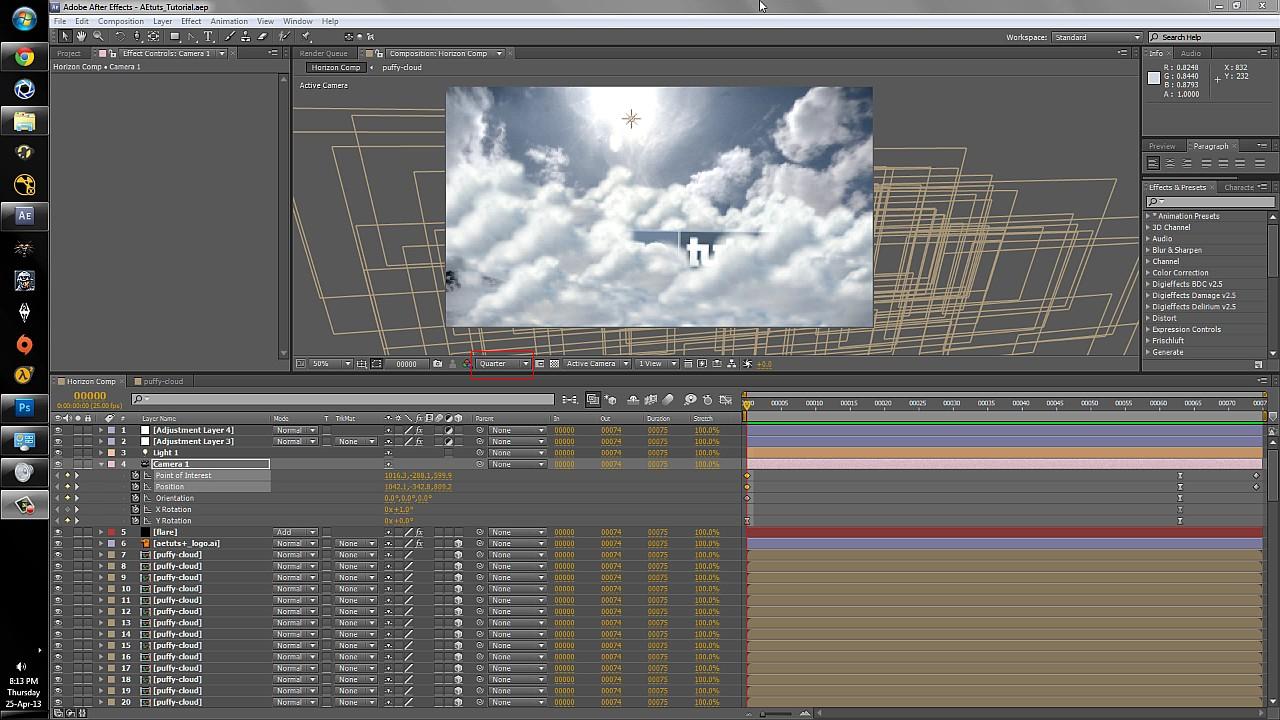Open the Quarter resolution dropdown

pos(503,364)
